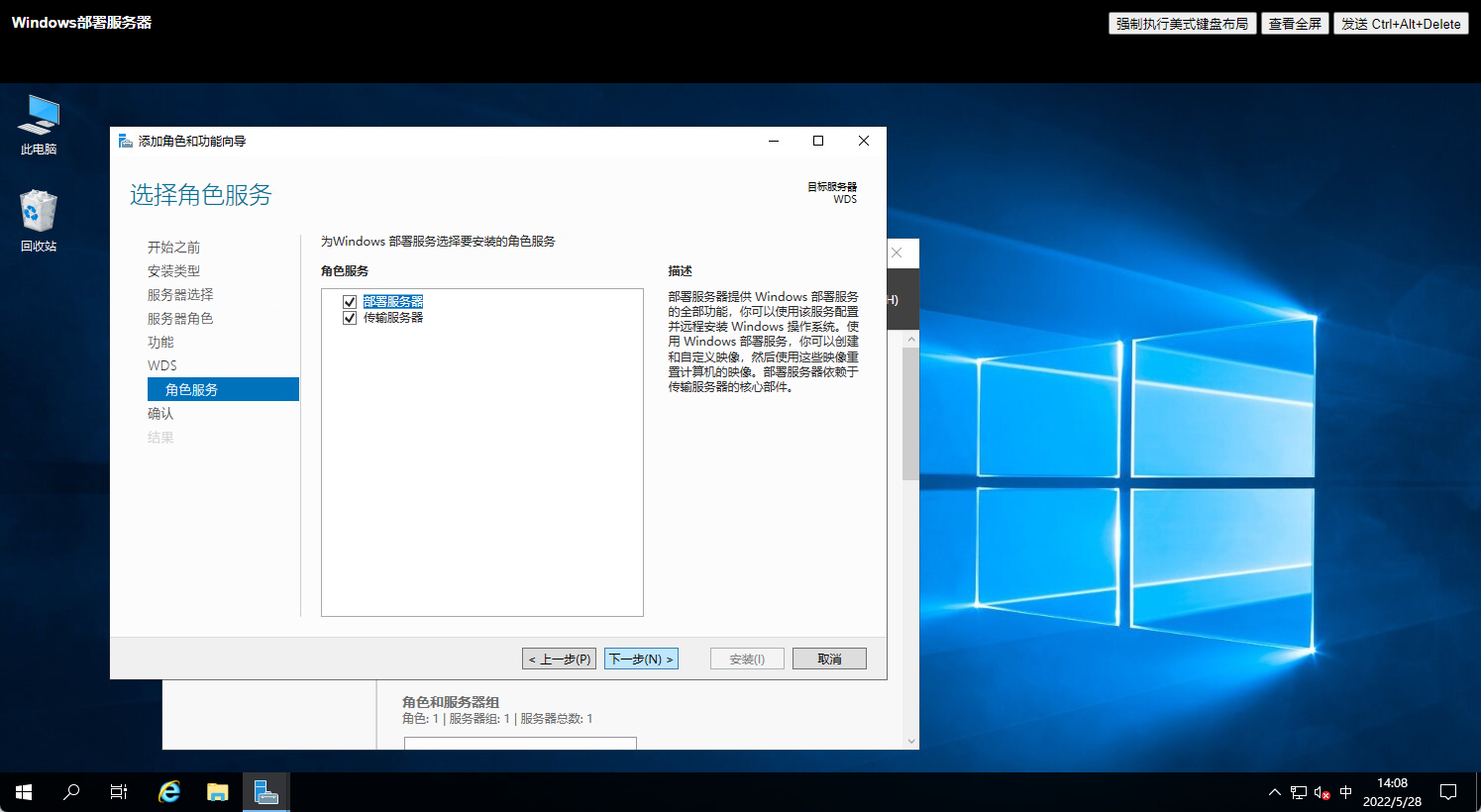
Task: Click Server Manager vertical scrollbar thumb
Action: coord(910,414)
